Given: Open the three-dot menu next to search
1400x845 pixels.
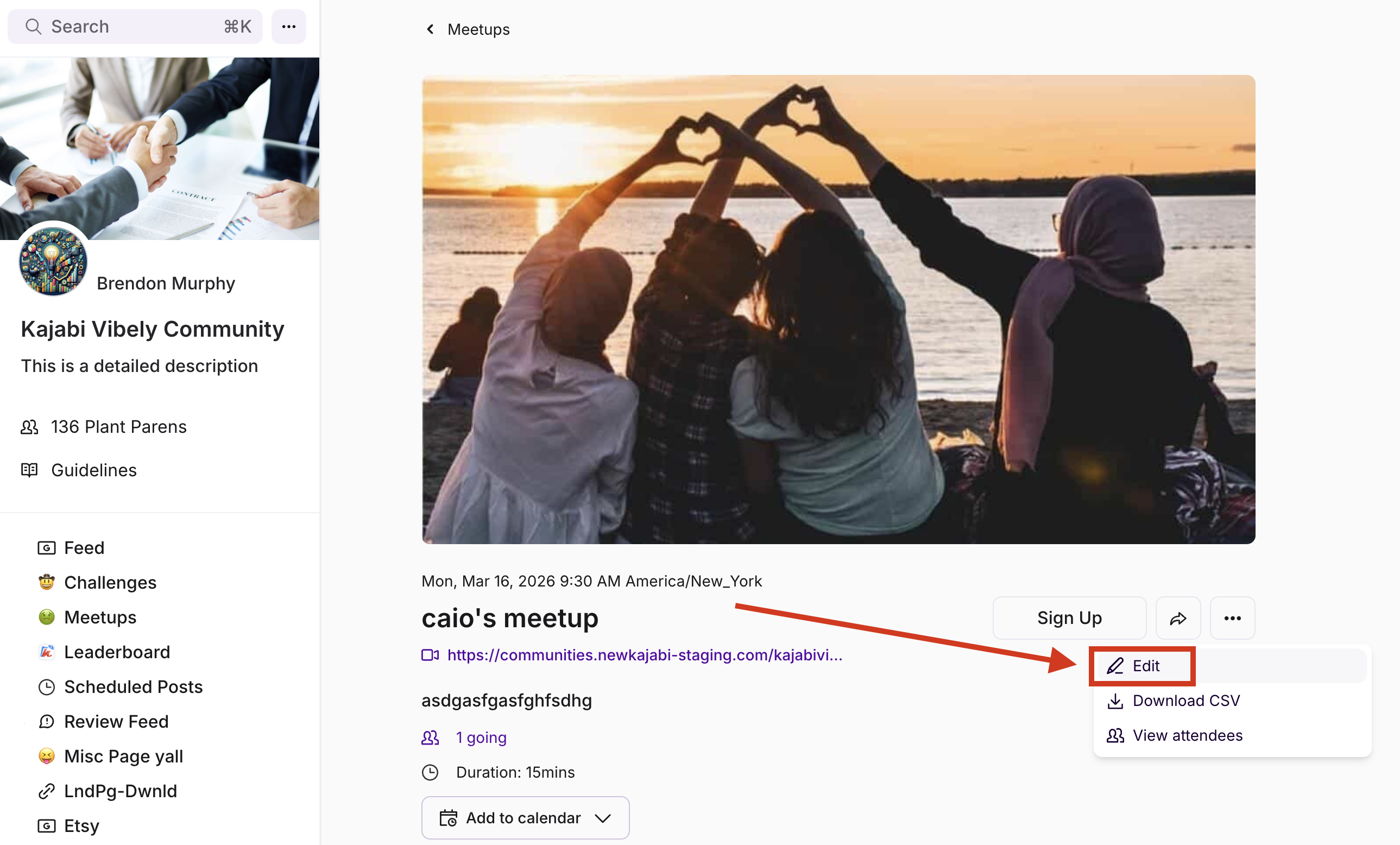Looking at the screenshot, I should (289, 26).
